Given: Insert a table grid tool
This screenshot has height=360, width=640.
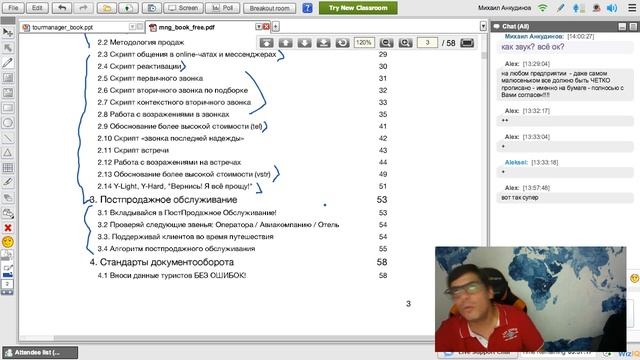Looking at the screenshot, I should click(8, 167).
